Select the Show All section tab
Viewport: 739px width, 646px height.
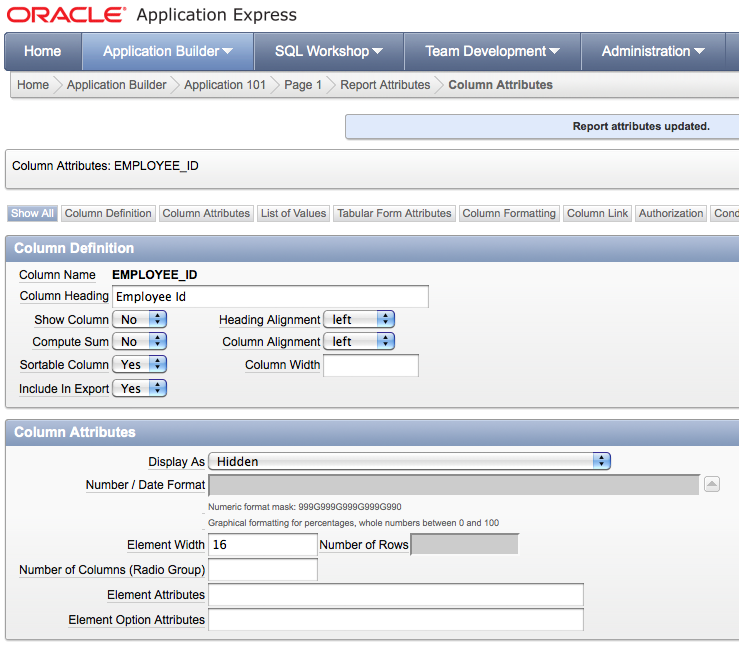click(32, 213)
